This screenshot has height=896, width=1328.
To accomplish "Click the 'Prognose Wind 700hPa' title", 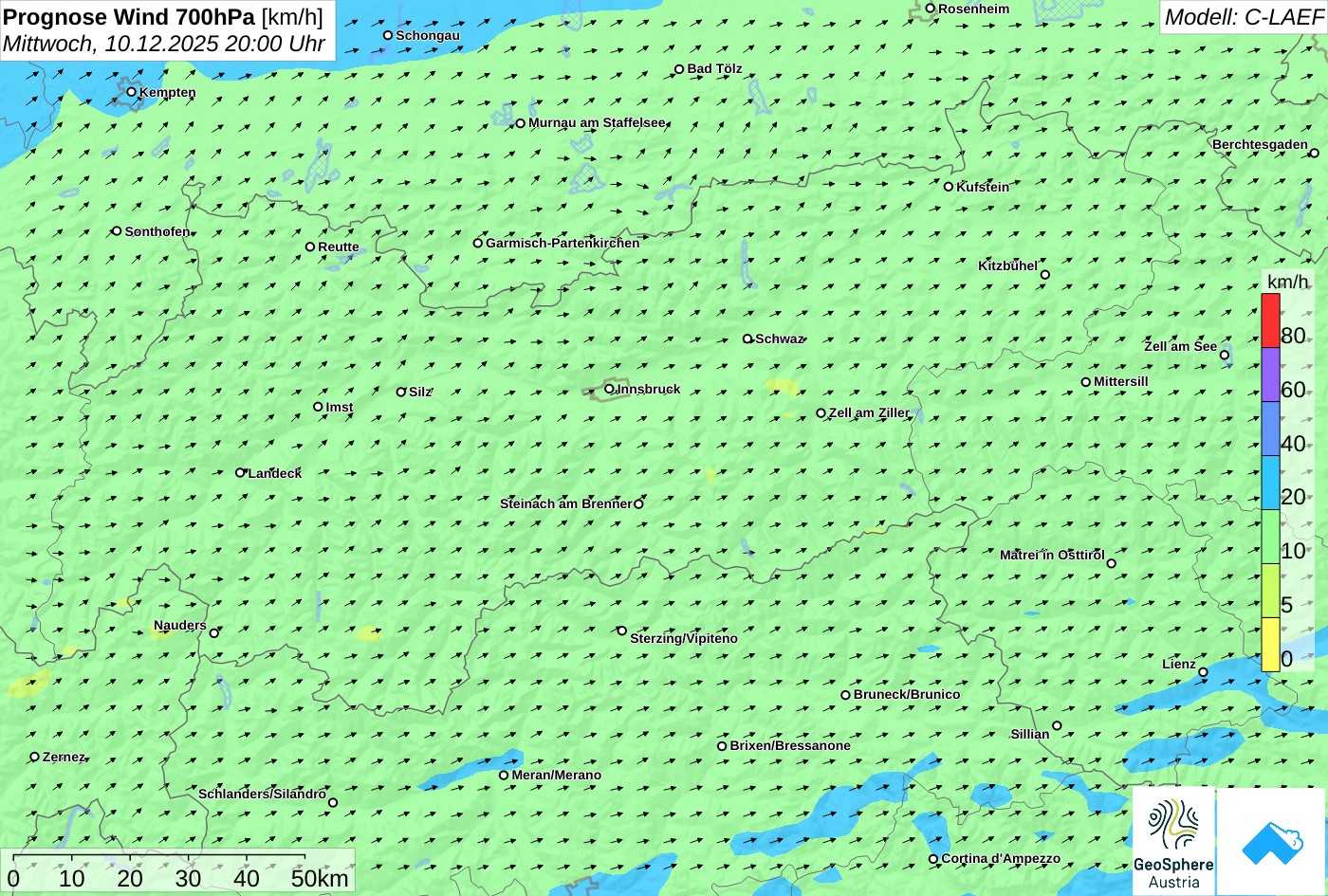I will 129,16.
